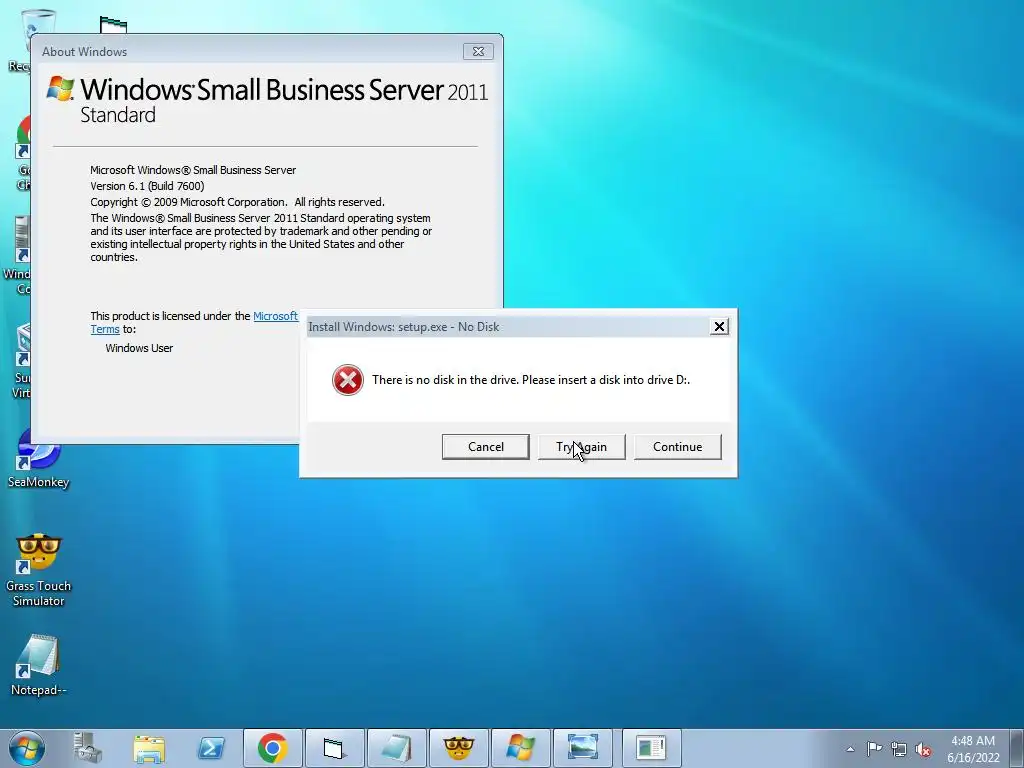
Task: Click the Install Windows: setup.exe title text
Action: point(404,327)
